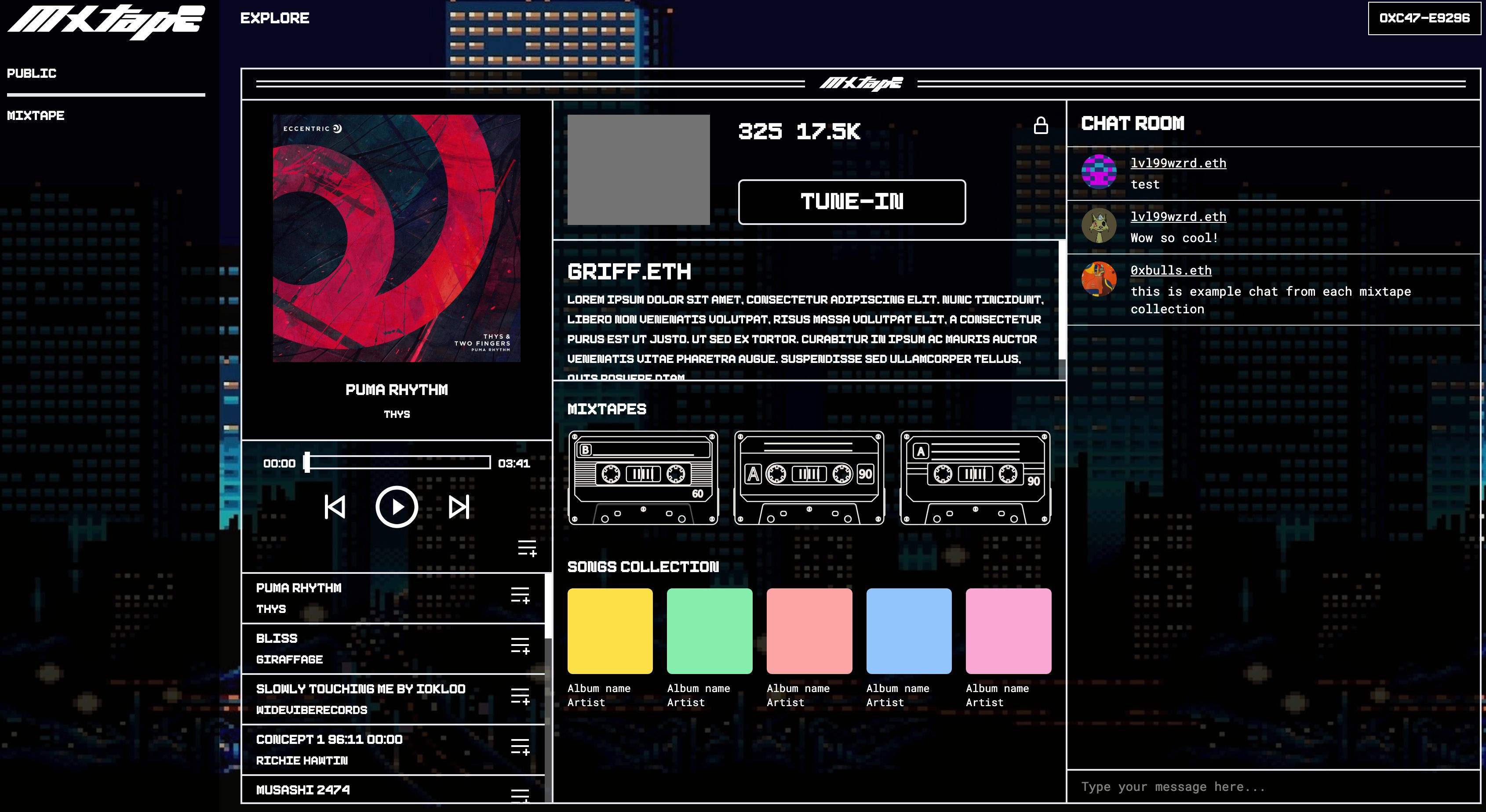
Task: Open the third cassette with A label top
Action: pos(976,478)
